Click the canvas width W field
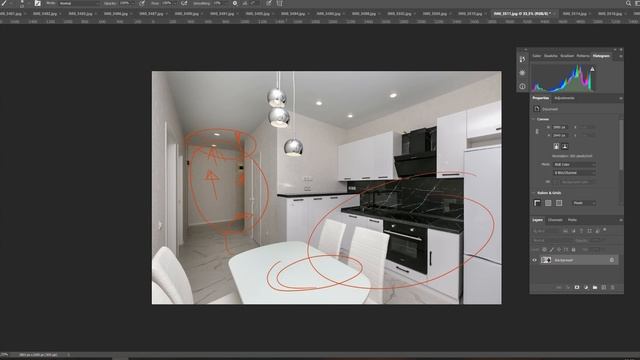The image size is (640, 360). pos(560,127)
